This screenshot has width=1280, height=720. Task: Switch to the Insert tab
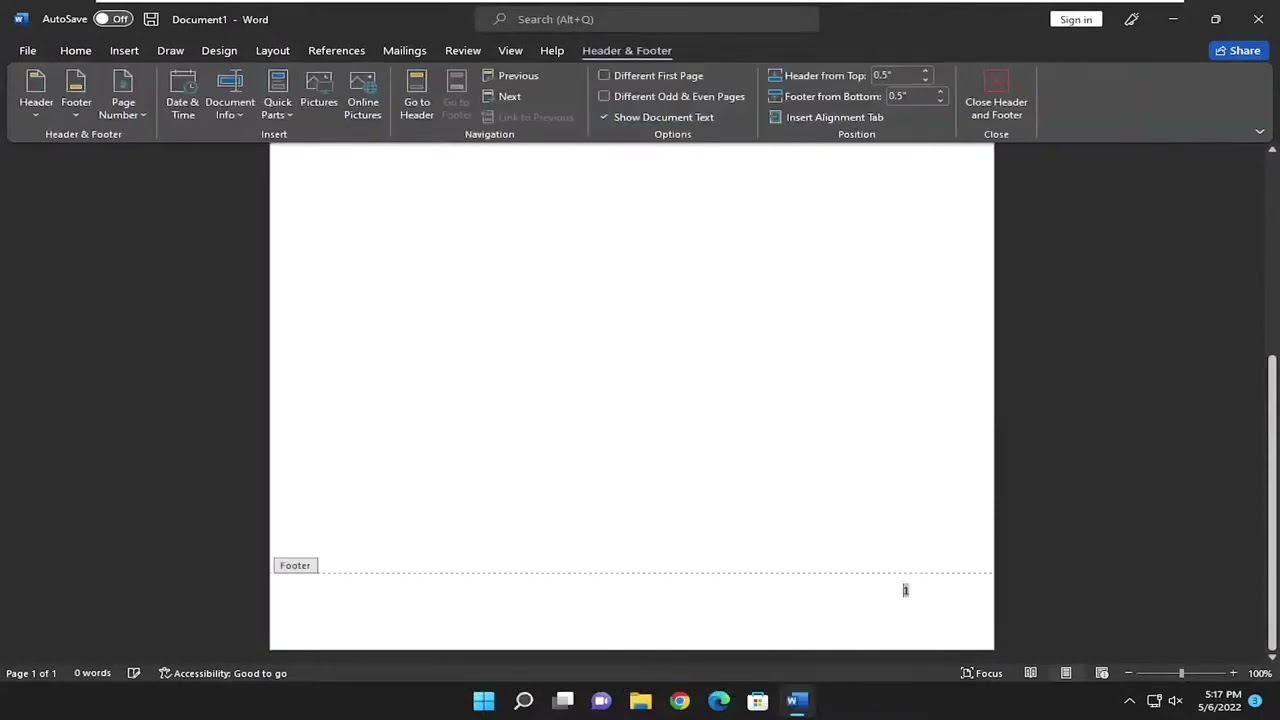tap(124, 50)
